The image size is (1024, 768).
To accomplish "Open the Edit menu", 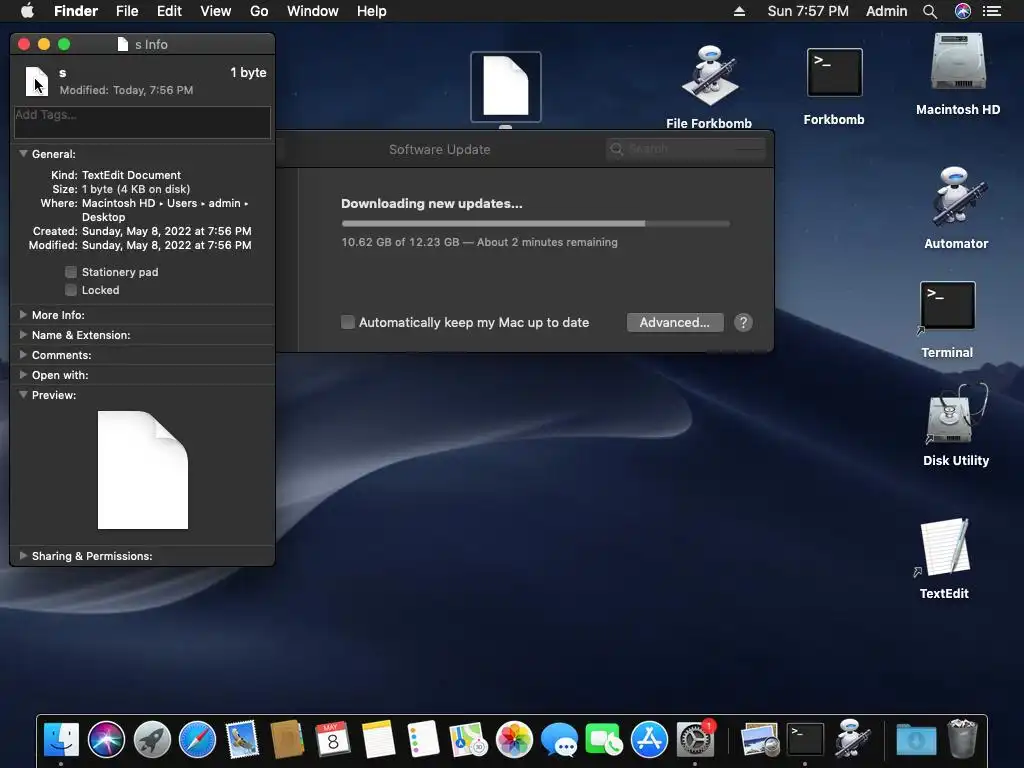I will 169,11.
